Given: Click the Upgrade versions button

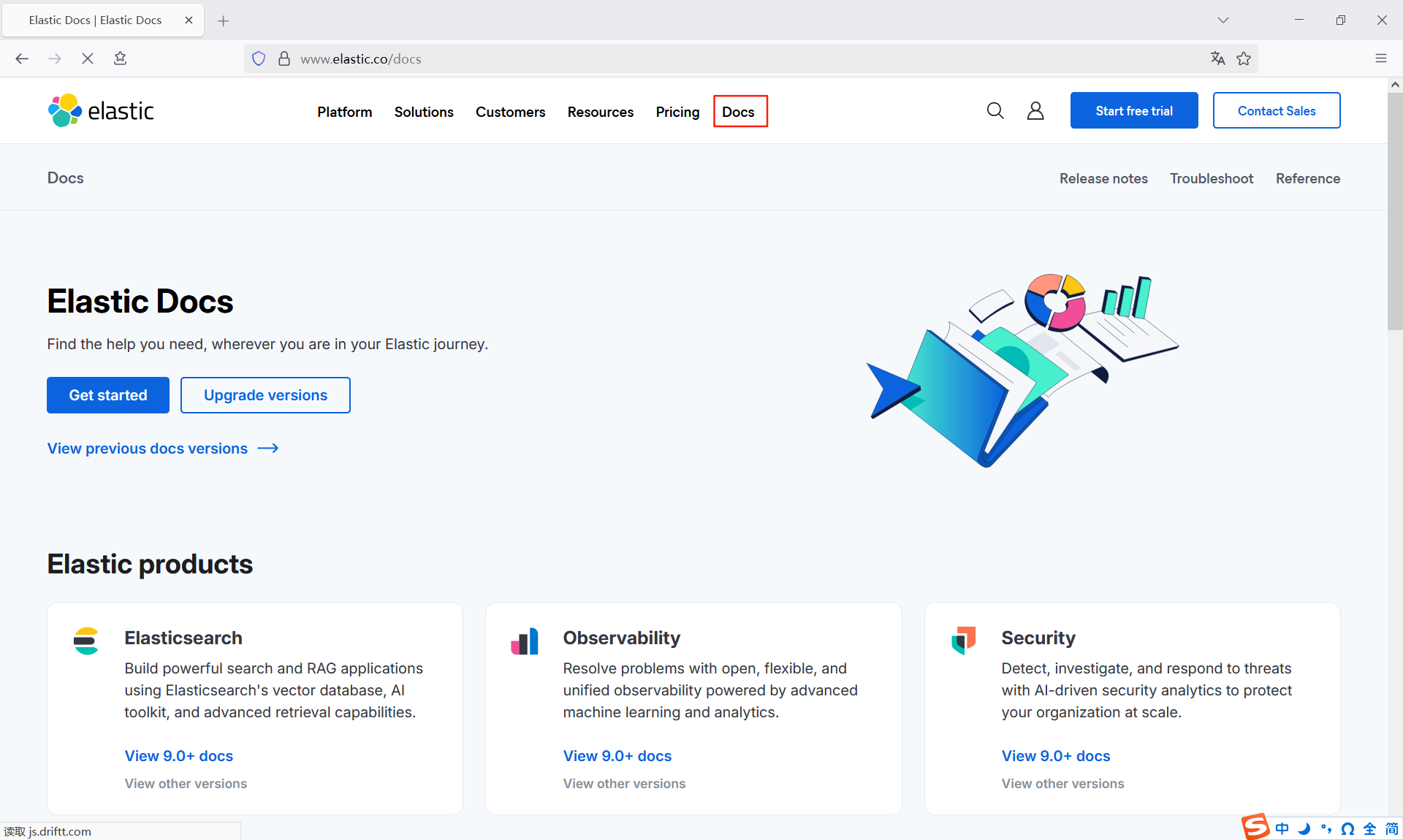Looking at the screenshot, I should tap(265, 395).
